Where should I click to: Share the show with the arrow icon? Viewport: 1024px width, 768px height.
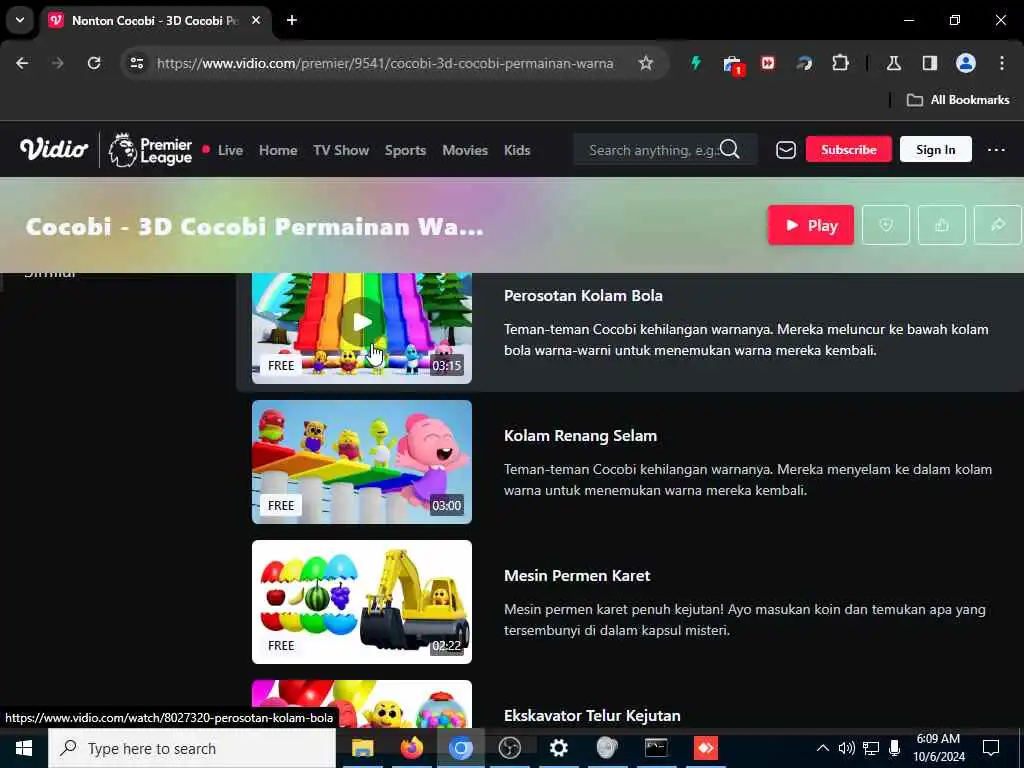coord(997,225)
